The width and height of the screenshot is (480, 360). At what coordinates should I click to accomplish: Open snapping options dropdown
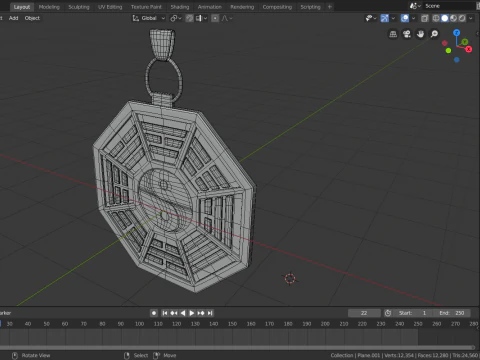[201, 18]
